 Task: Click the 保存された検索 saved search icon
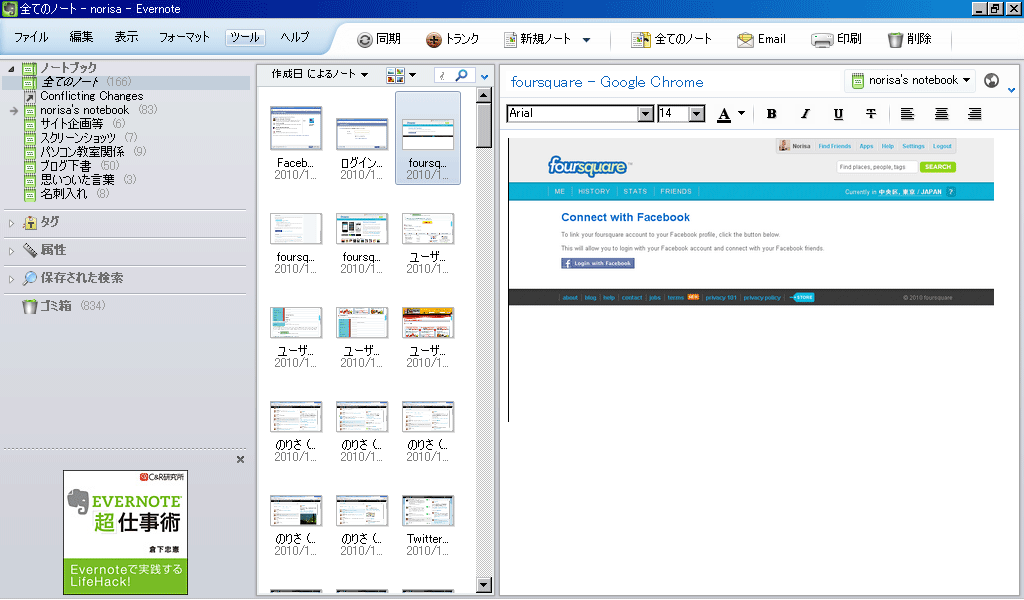click(30, 278)
